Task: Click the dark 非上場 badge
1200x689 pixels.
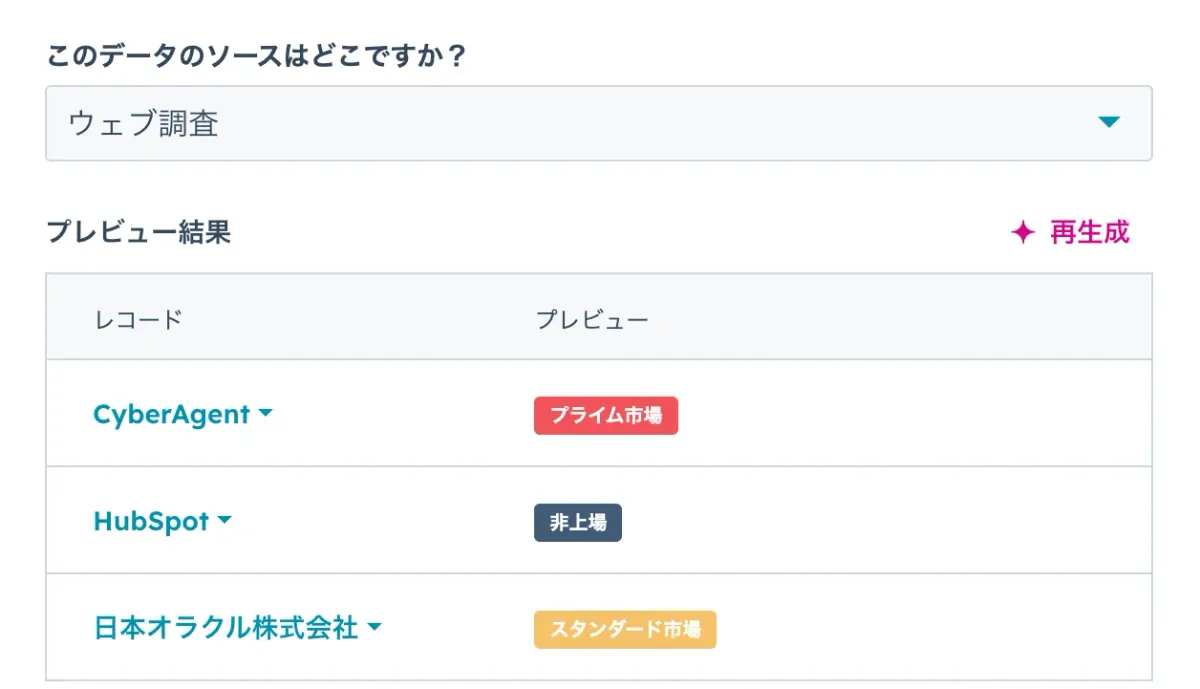Action: tap(578, 522)
